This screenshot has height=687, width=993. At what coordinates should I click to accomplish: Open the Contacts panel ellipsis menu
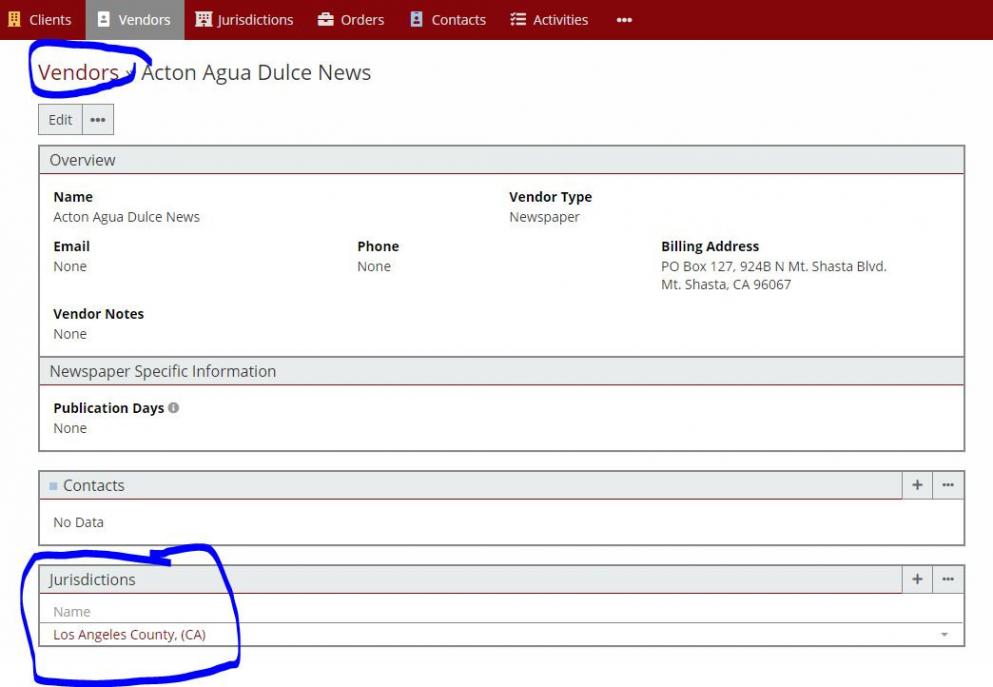pos(948,485)
